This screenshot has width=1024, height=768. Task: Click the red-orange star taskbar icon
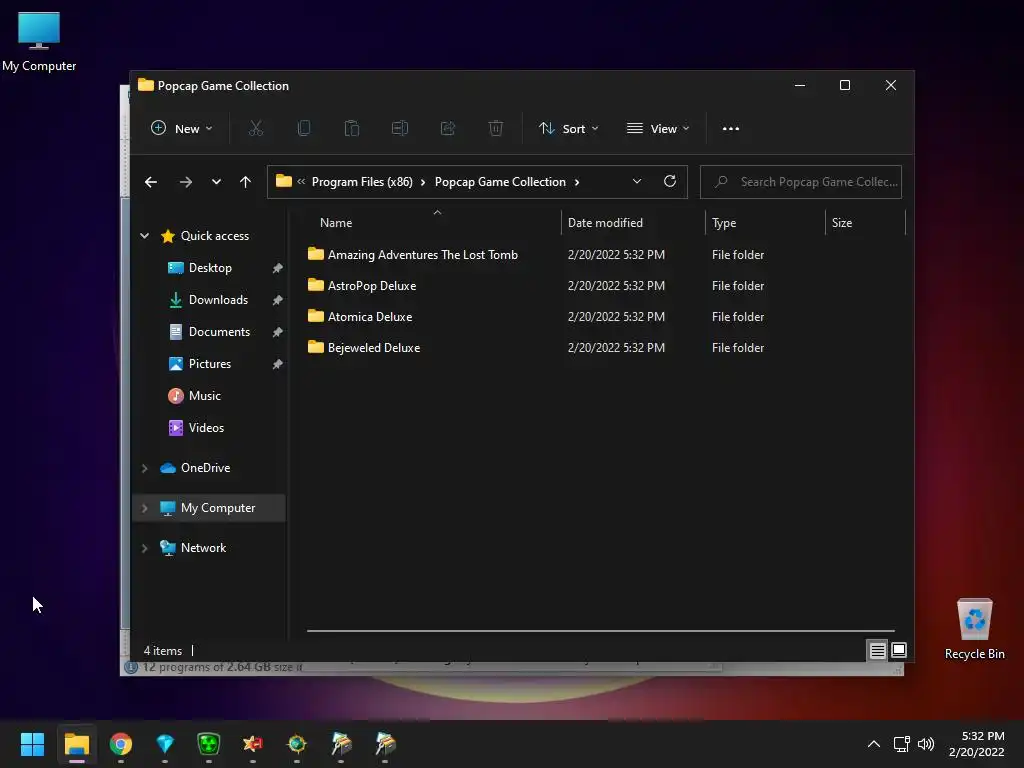[x=253, y=744]
